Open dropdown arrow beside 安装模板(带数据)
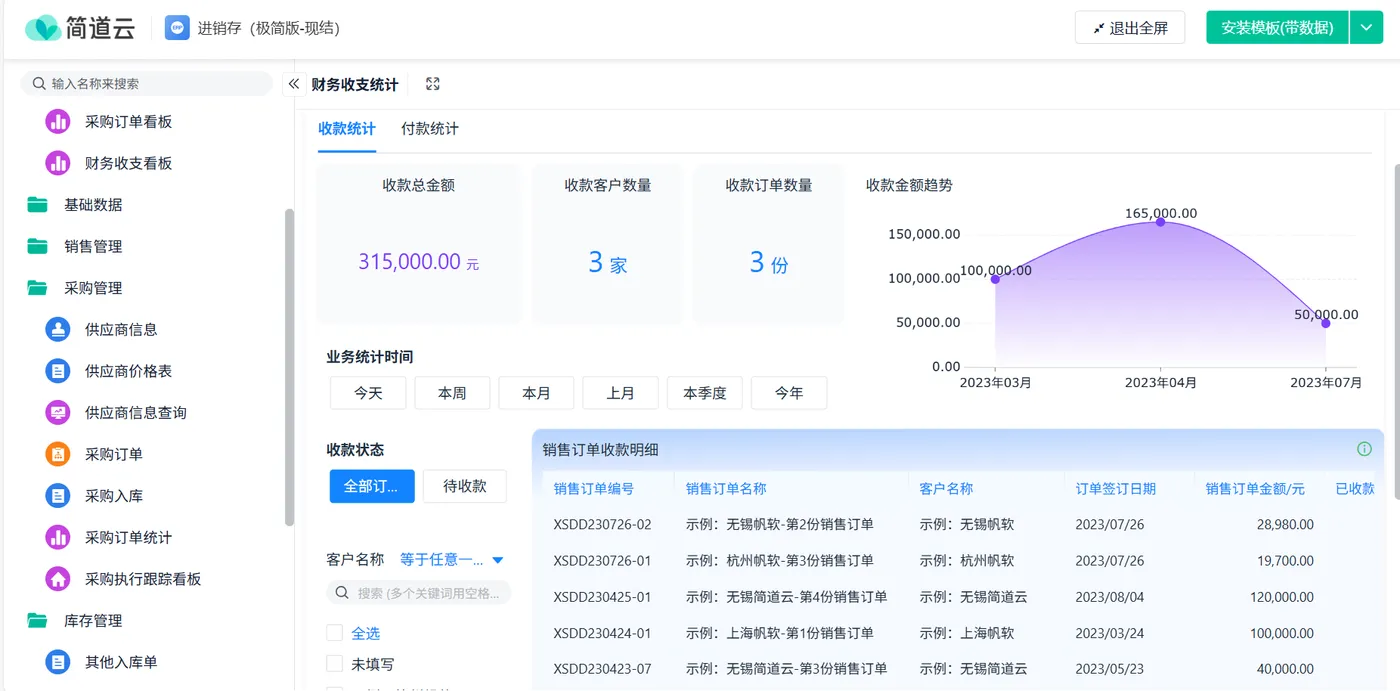This screenshot has width=1400, height=691. [x=1366, y=28]
